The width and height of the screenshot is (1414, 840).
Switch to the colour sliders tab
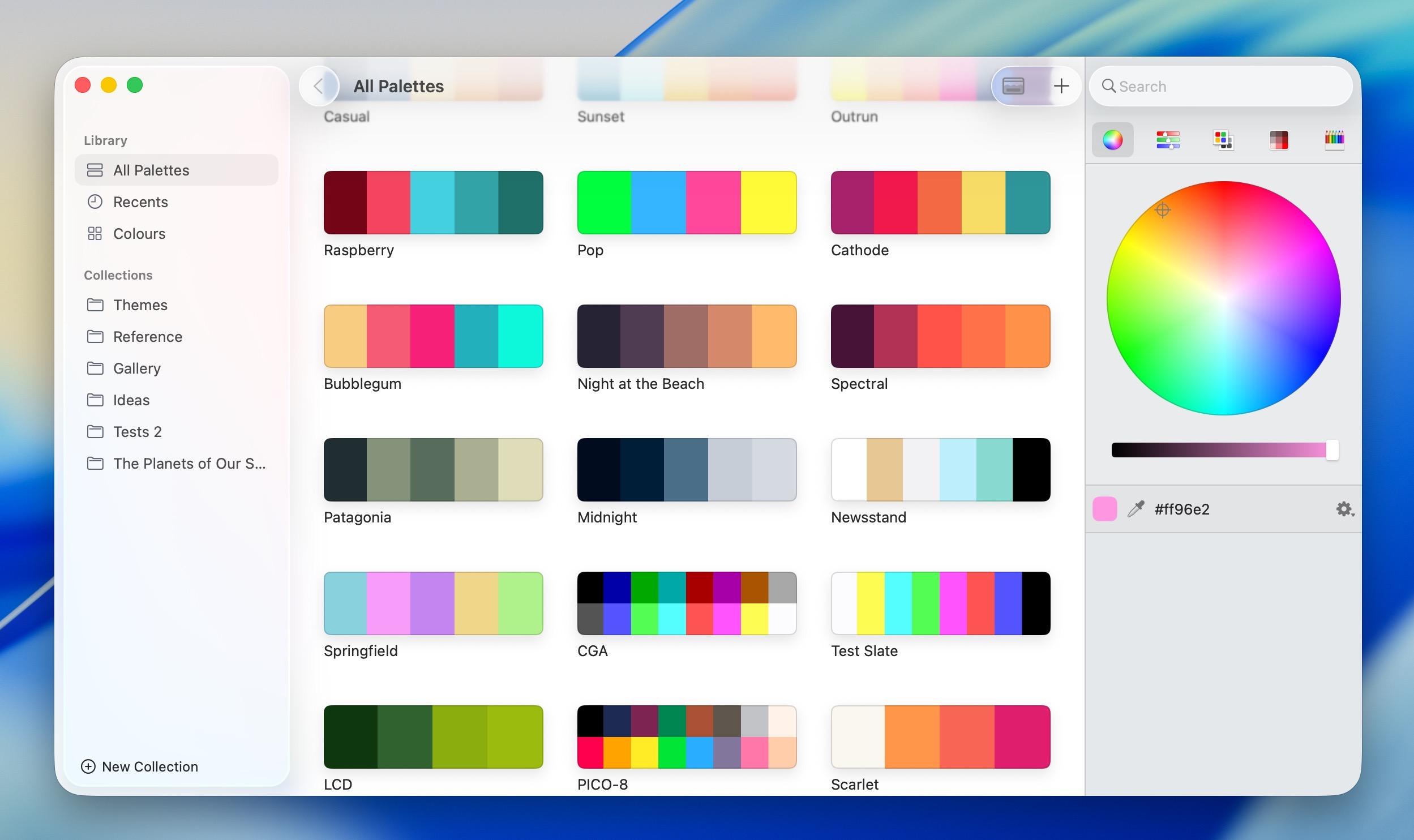pos(1168,140)
